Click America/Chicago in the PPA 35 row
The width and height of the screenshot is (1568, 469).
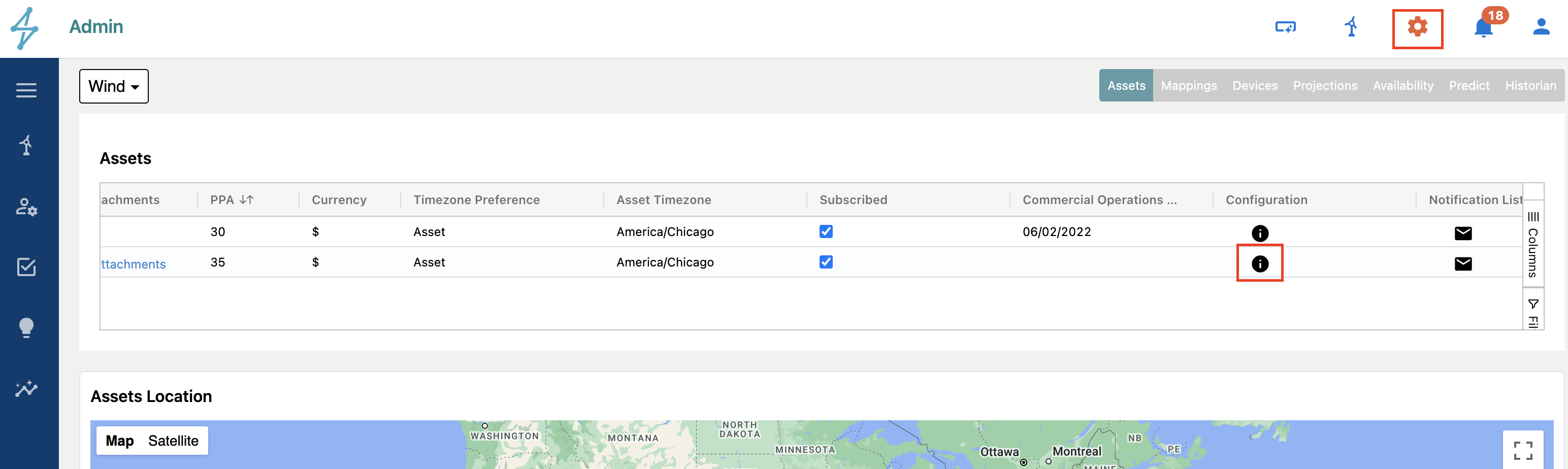[665, 262]
